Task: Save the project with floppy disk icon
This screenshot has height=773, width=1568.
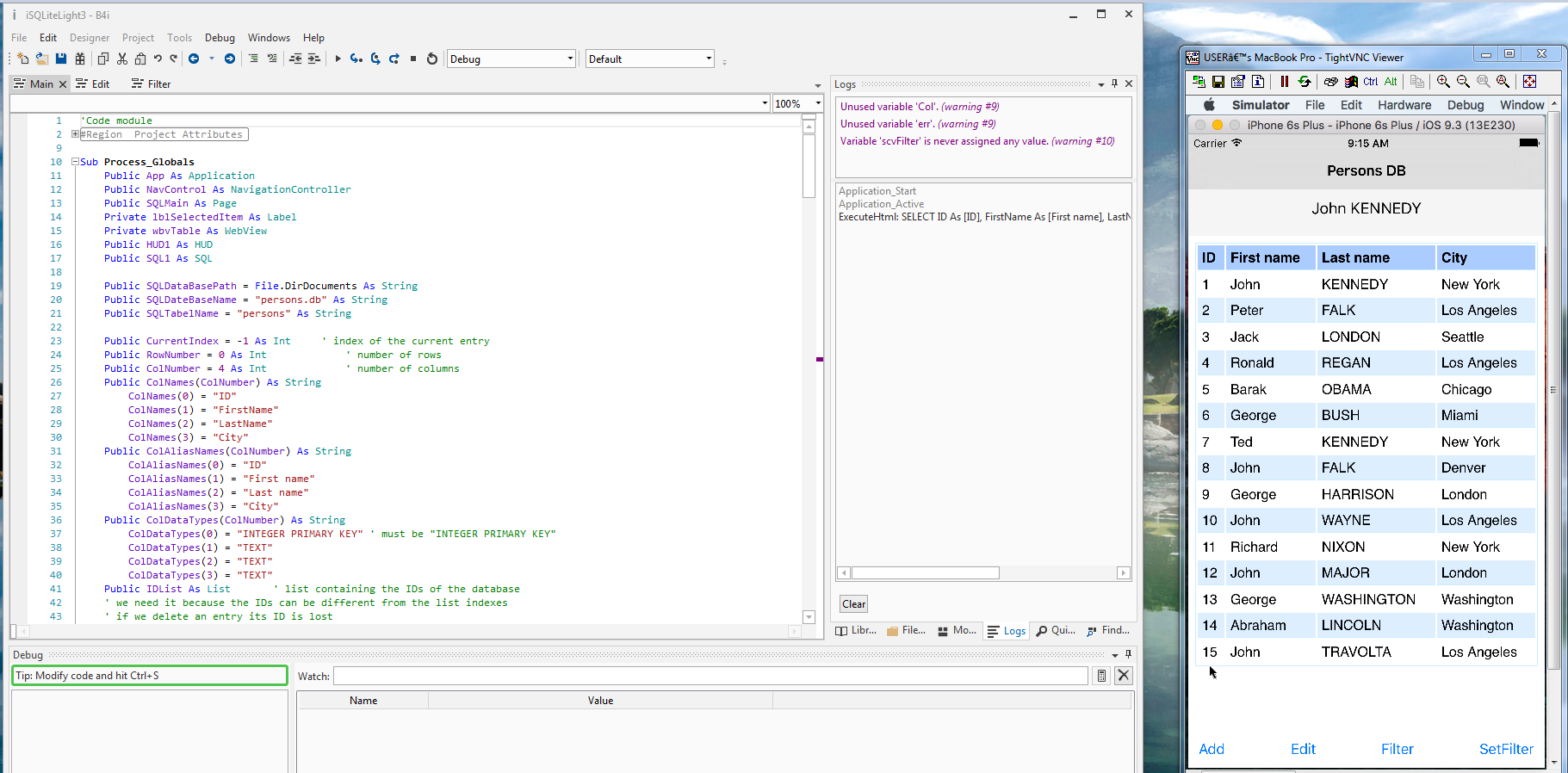Action: [x=61, y=59]
